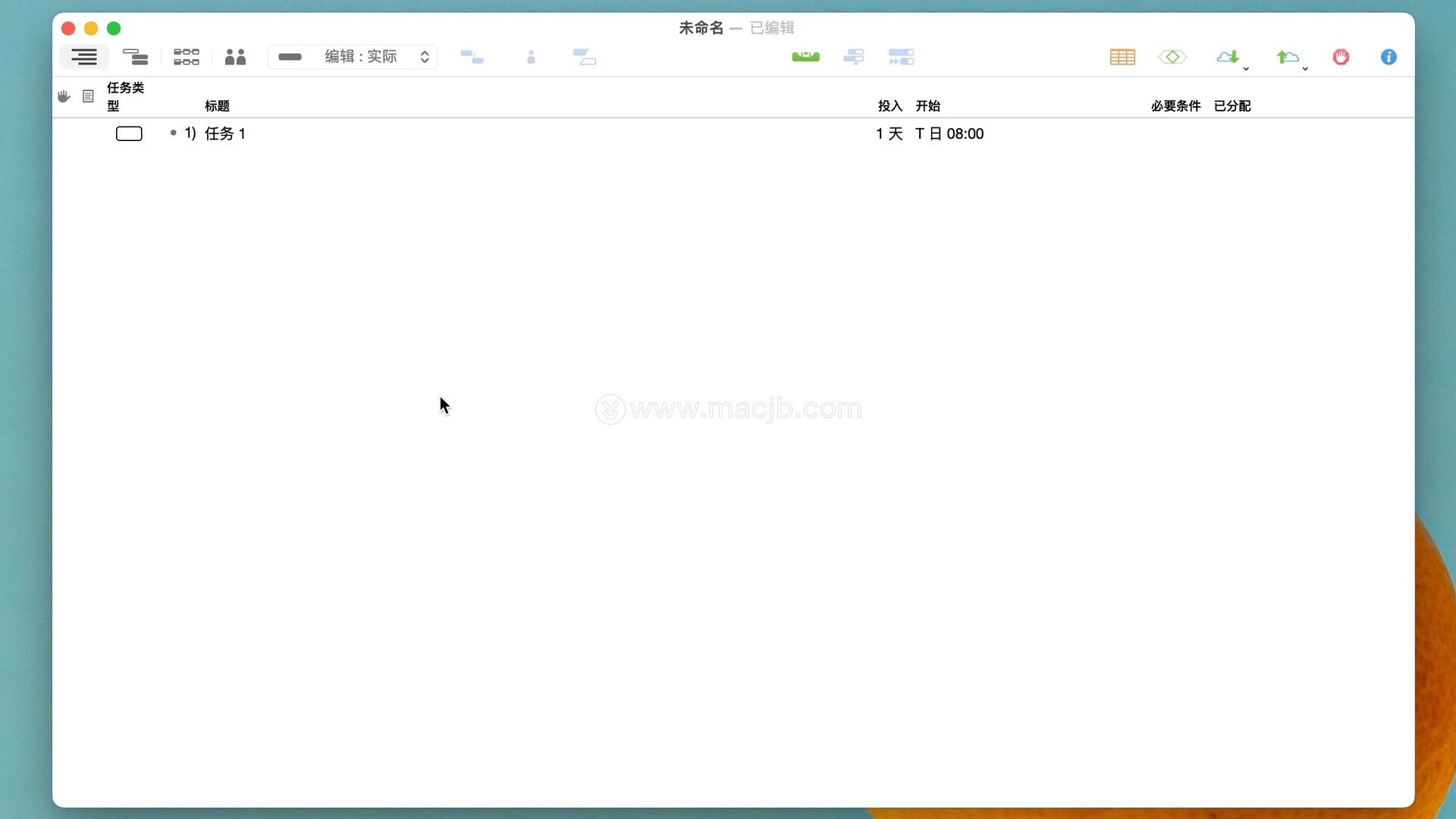Screen dimensions: 1456x819
Task: Open the blue info inspector
Action: click(1389, 57)
